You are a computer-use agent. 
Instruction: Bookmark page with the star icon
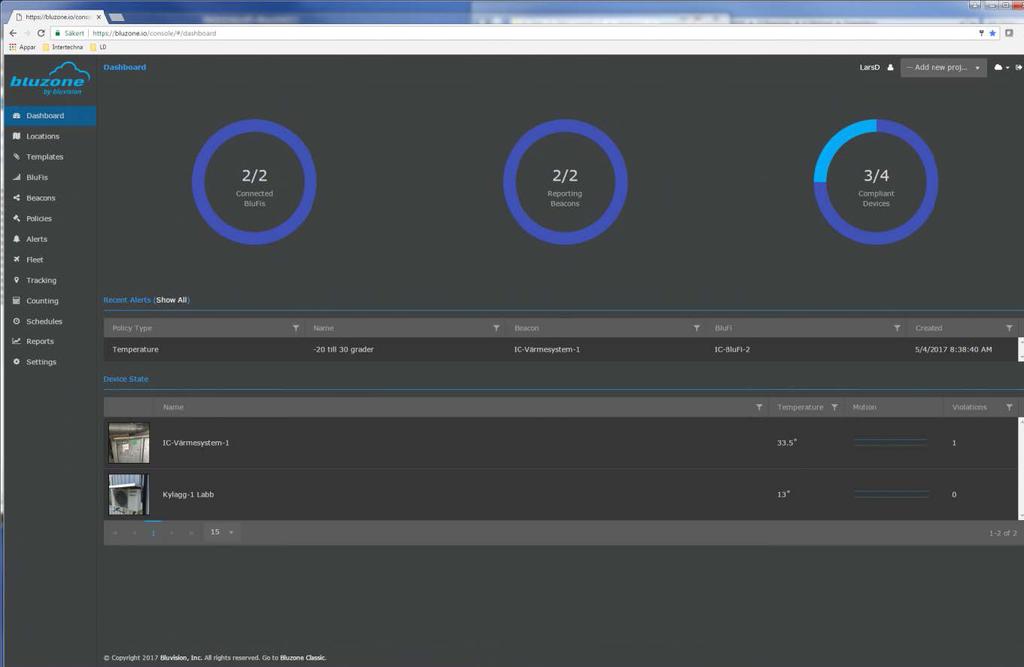click(993, 33)
